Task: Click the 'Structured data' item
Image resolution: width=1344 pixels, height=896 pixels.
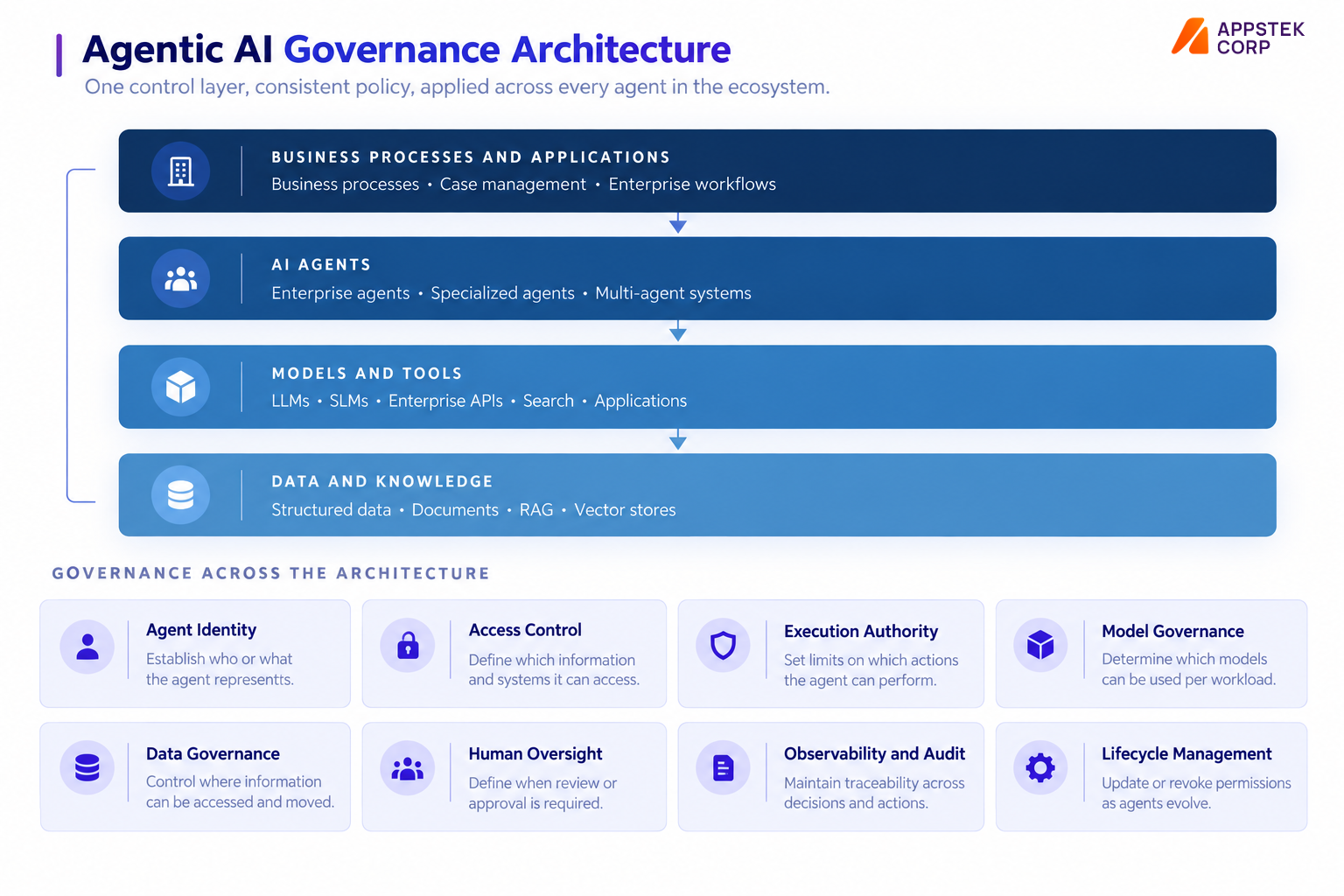Action: pyautogui.click(x=331, y=510)
